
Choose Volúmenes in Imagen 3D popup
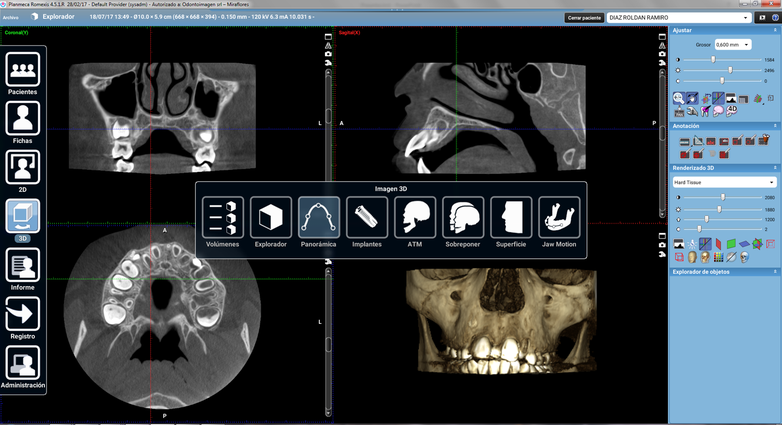[x=223, y=222]
